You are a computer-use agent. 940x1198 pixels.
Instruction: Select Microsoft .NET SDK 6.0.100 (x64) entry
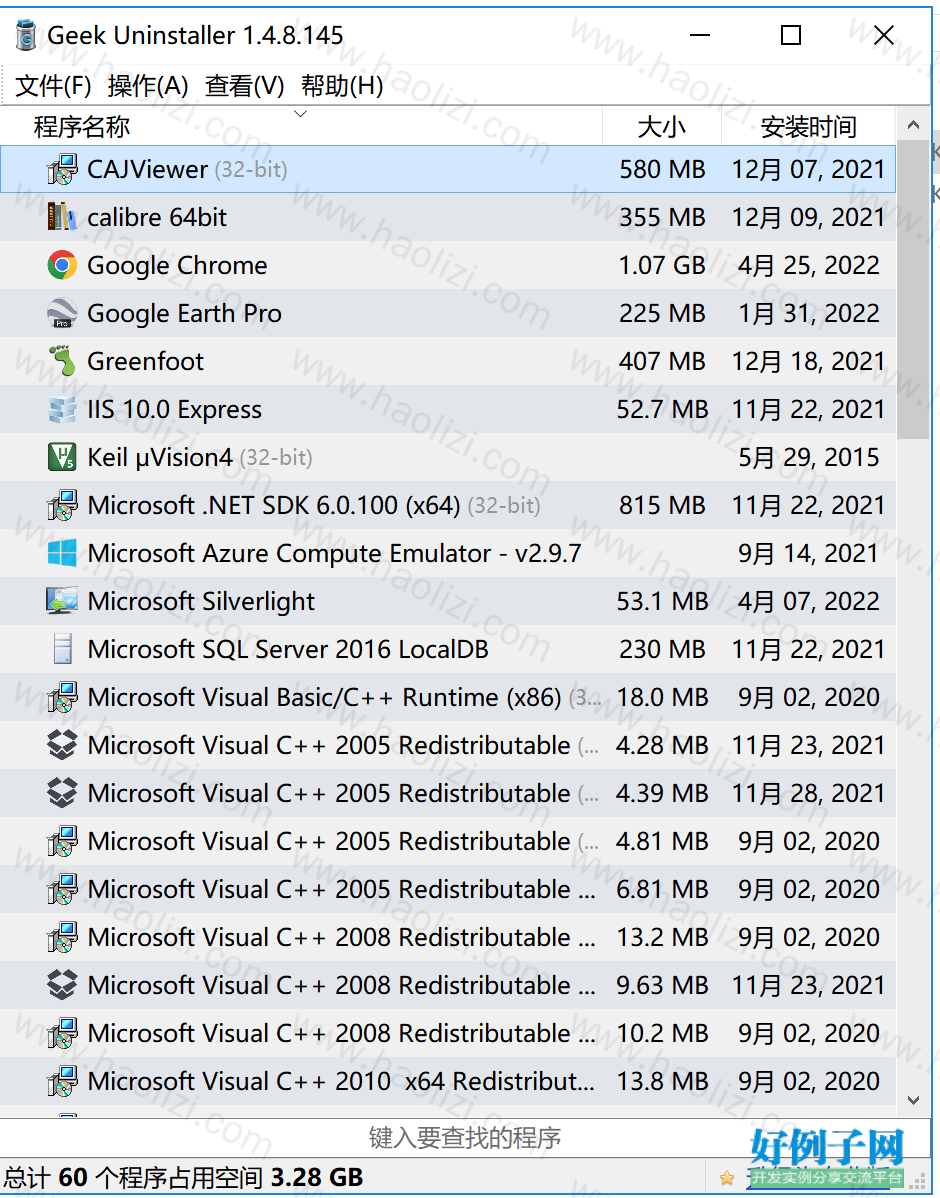[313, 506]
